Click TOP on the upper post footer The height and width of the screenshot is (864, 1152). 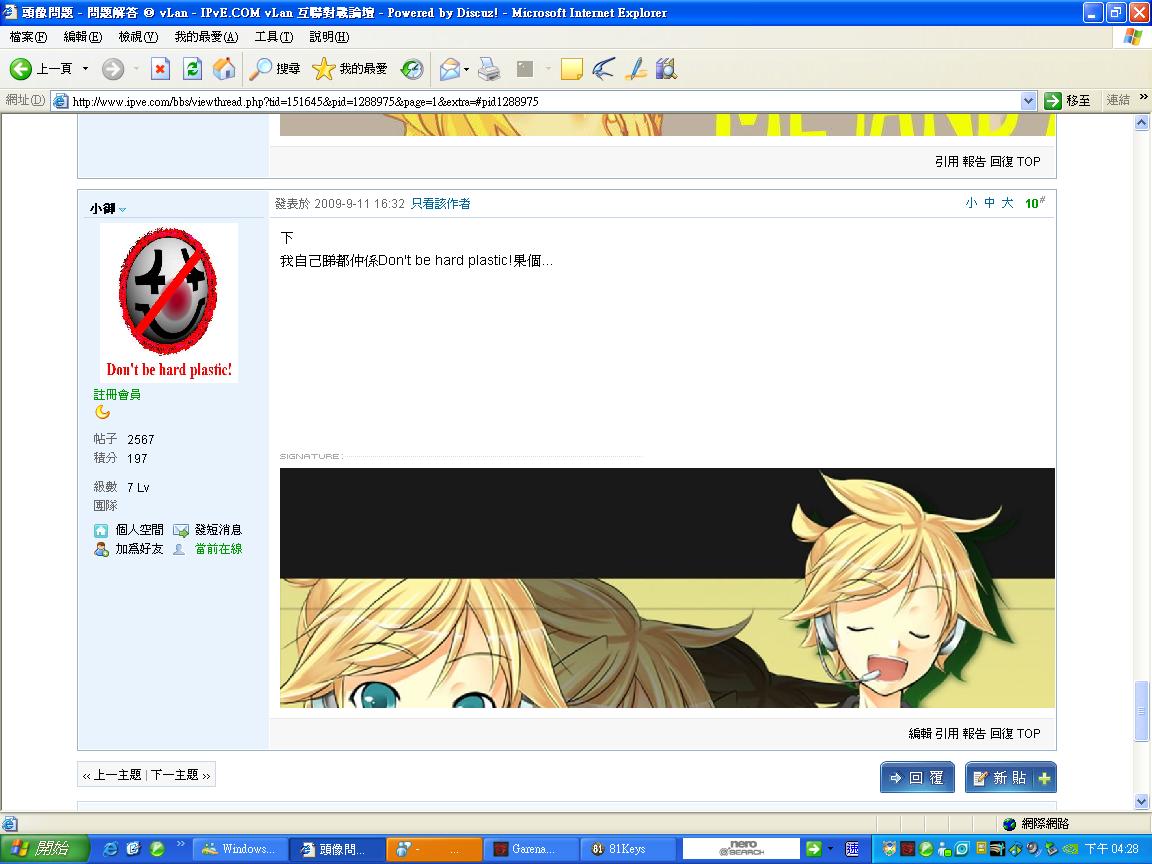tap(1029, 162)
